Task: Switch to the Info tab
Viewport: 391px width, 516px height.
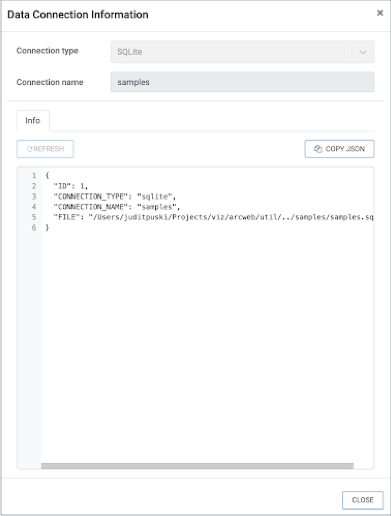Action: (x=33, y=120)
